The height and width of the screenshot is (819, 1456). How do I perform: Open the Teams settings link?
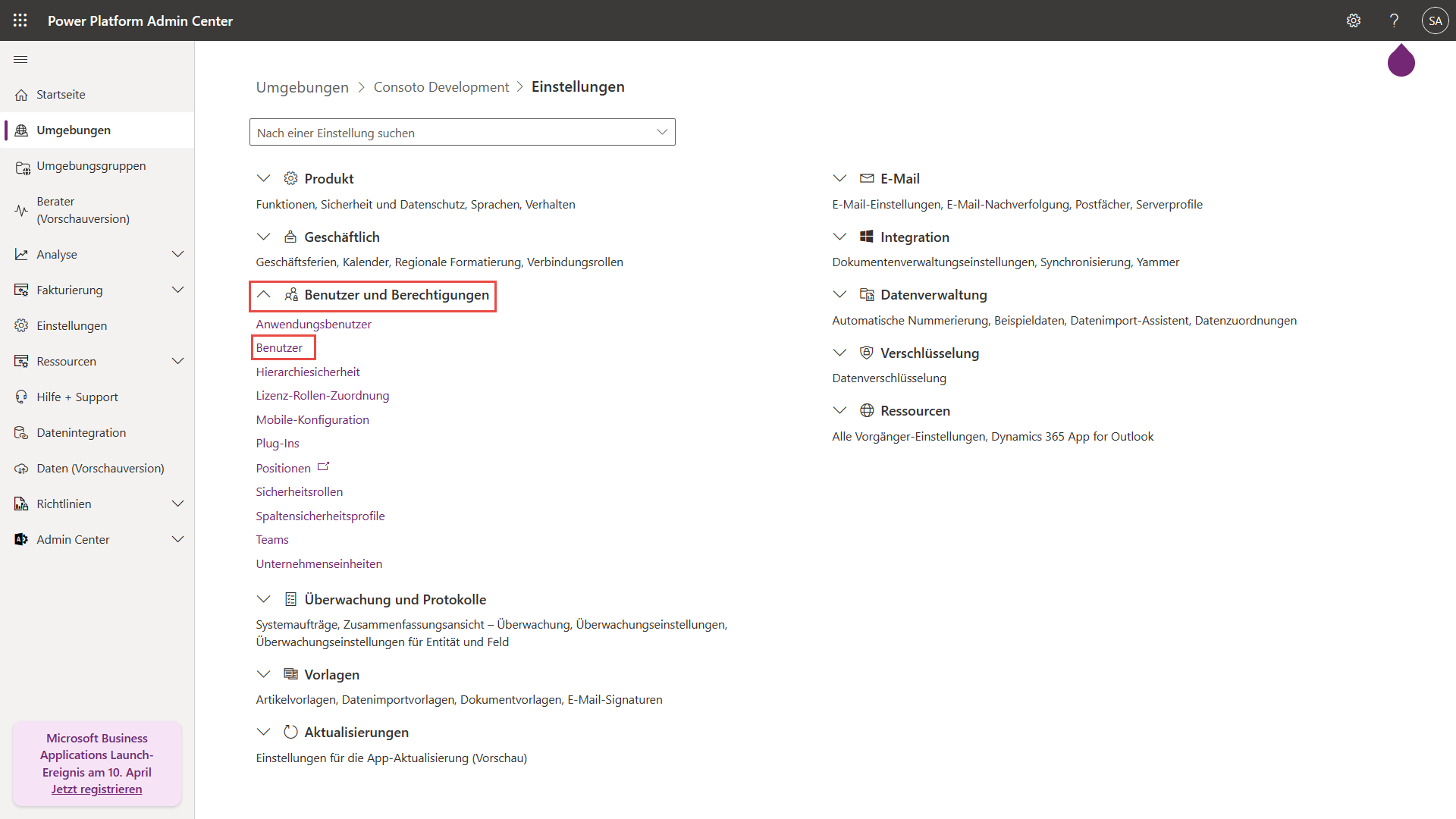coord(272,539)
